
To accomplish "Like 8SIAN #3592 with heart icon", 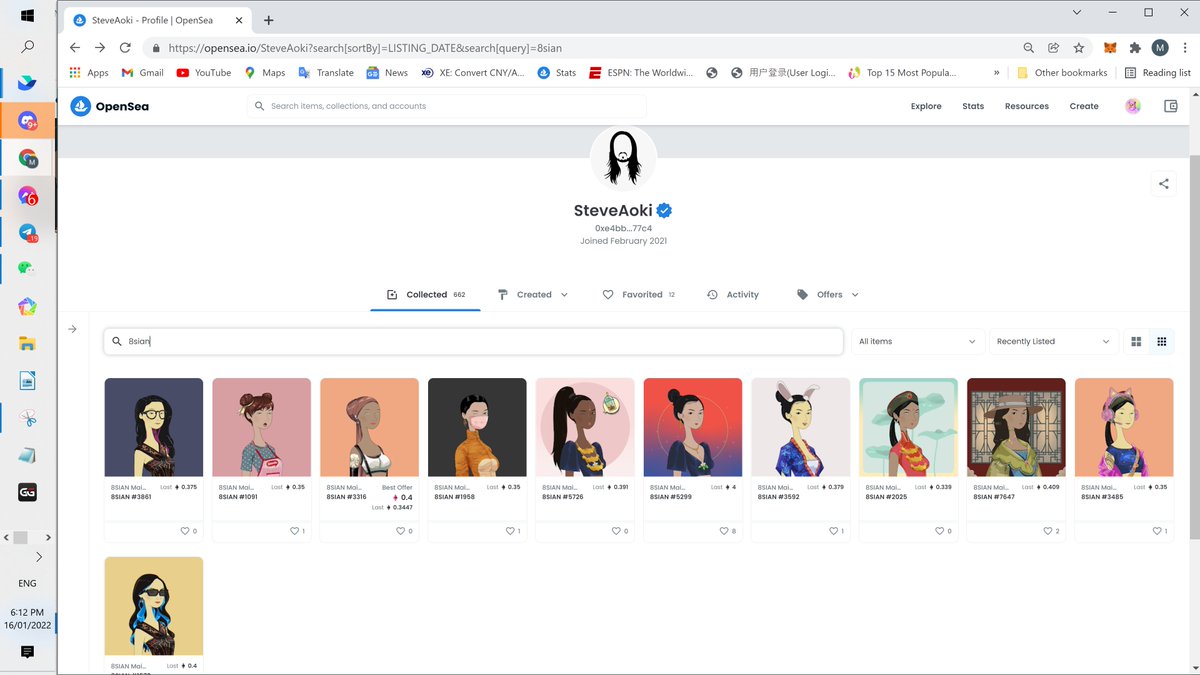I will point(833,531).
